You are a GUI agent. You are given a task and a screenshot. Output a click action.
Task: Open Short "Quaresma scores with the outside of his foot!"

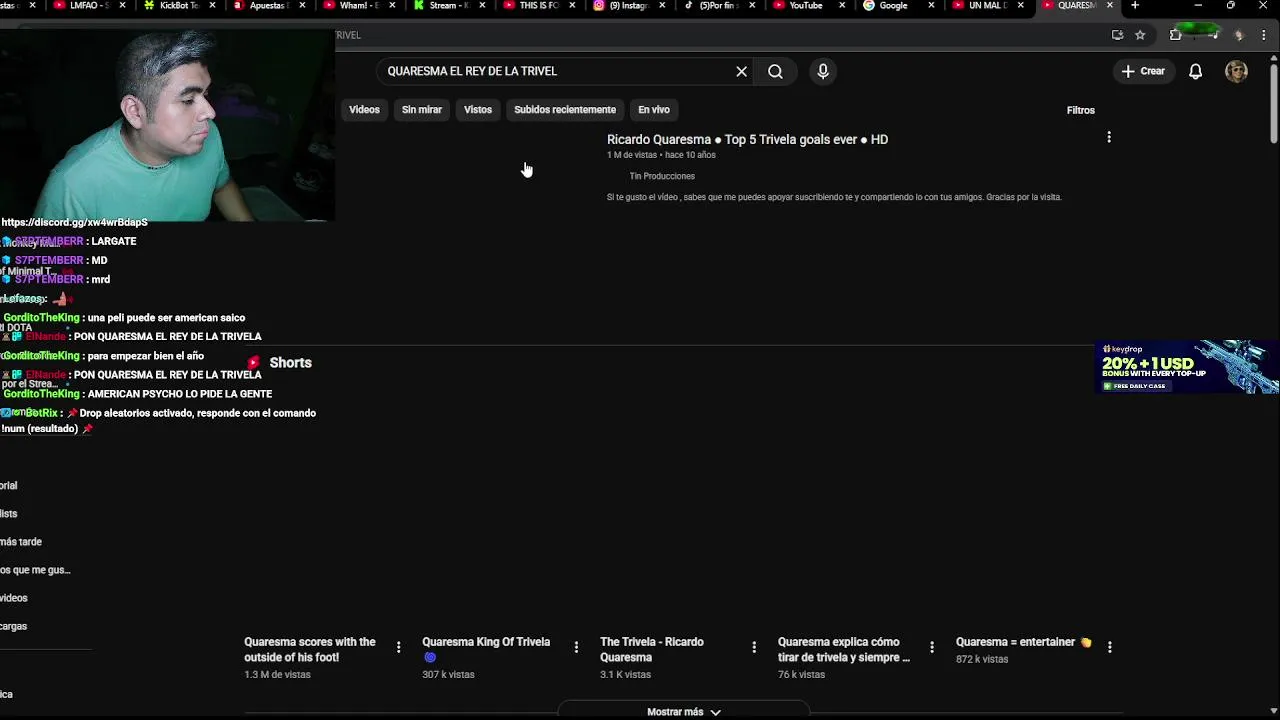pos(310,649)
